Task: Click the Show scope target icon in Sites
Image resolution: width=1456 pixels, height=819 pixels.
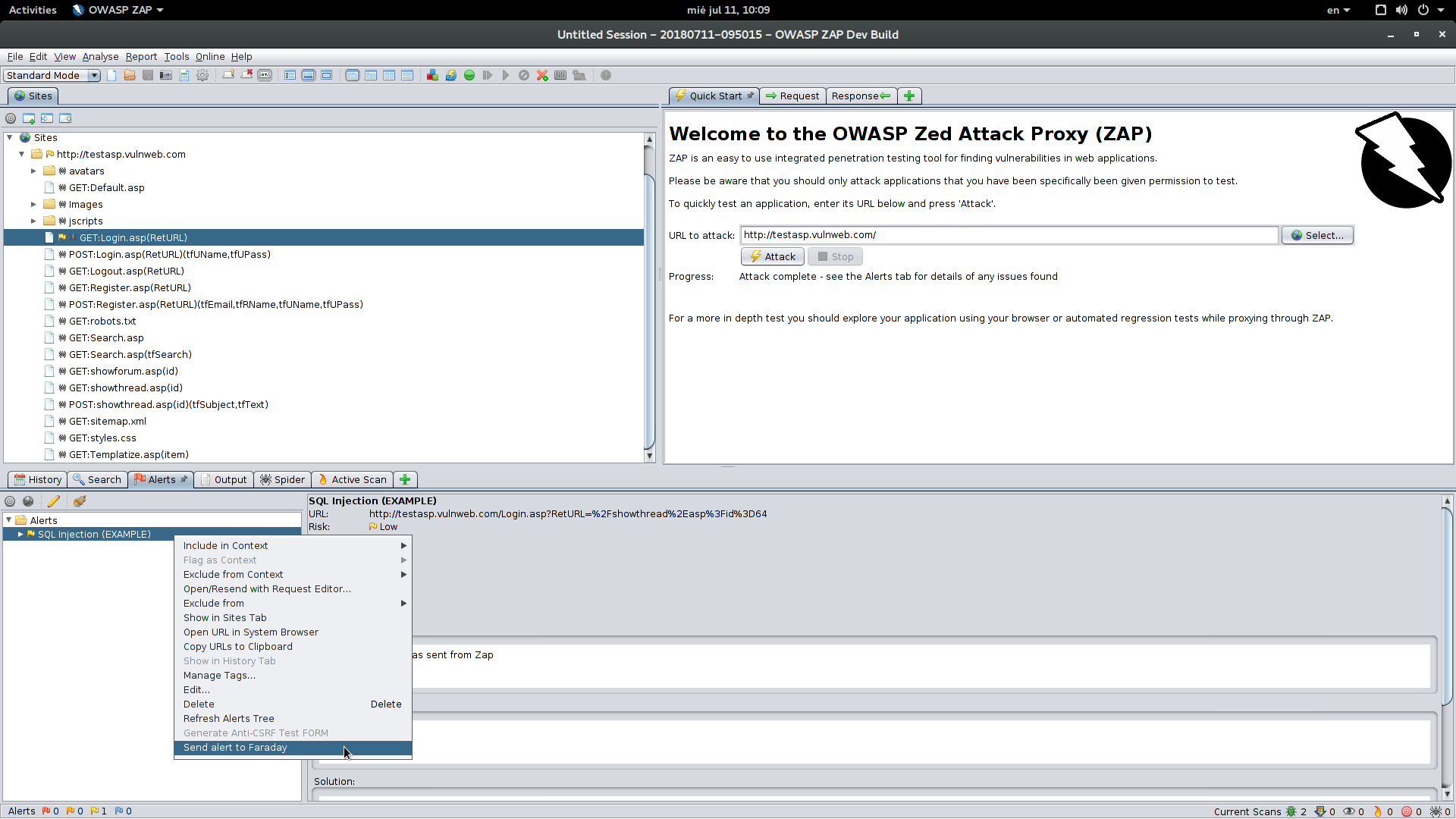Action: click(x=11, y=118)
